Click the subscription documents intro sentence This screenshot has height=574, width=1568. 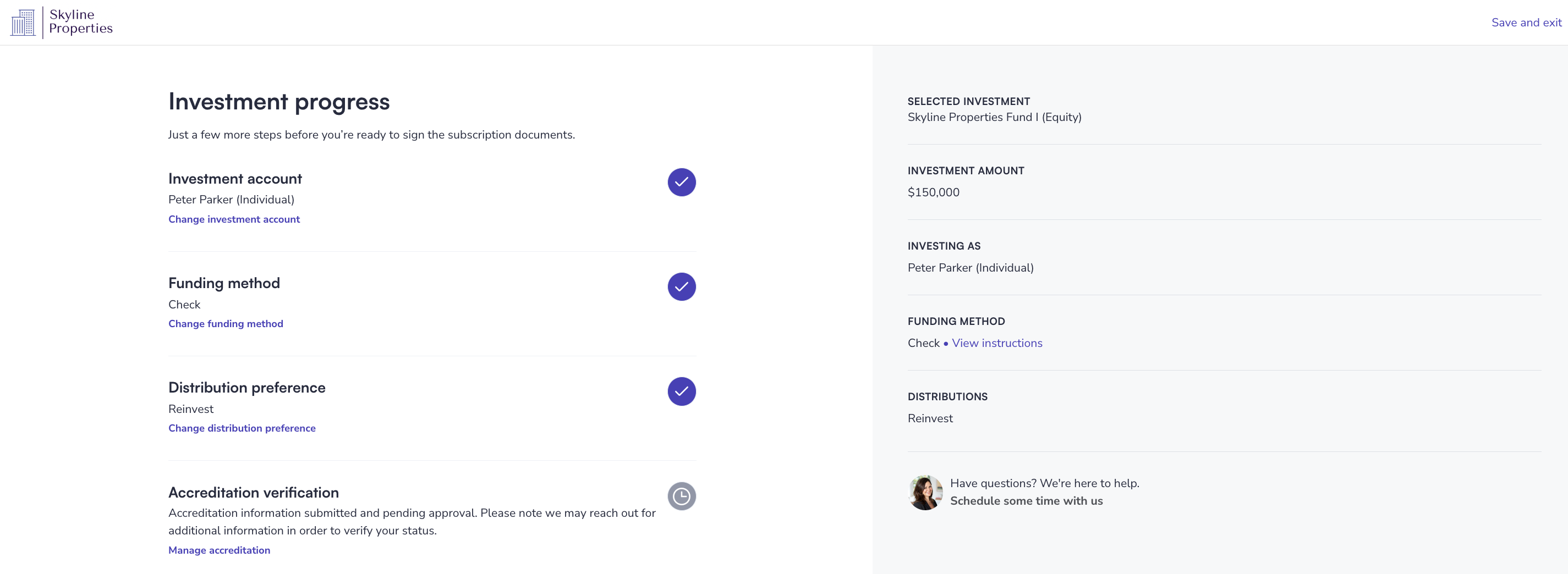[371, 135]
